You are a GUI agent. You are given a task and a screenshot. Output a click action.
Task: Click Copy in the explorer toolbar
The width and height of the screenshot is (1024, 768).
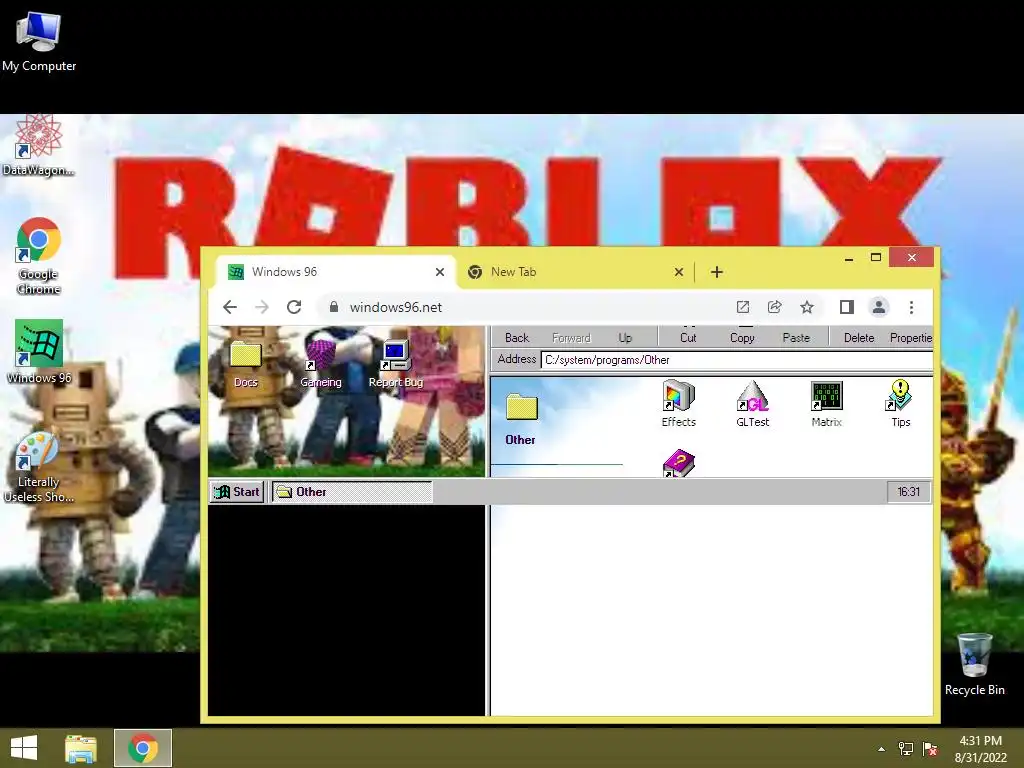click(x=742, y=337)
